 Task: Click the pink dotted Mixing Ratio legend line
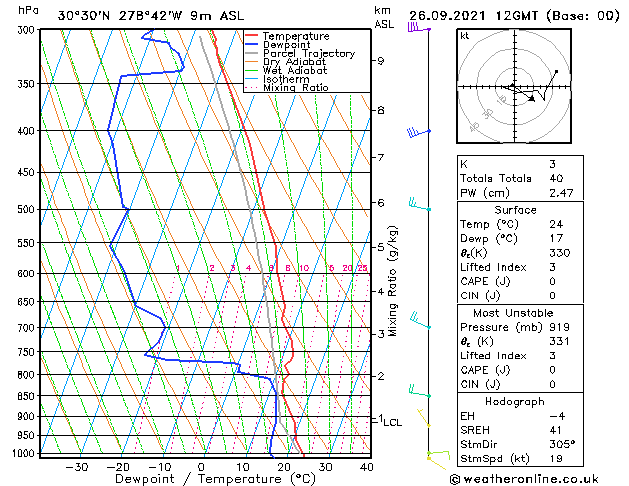tap(251, 87)
